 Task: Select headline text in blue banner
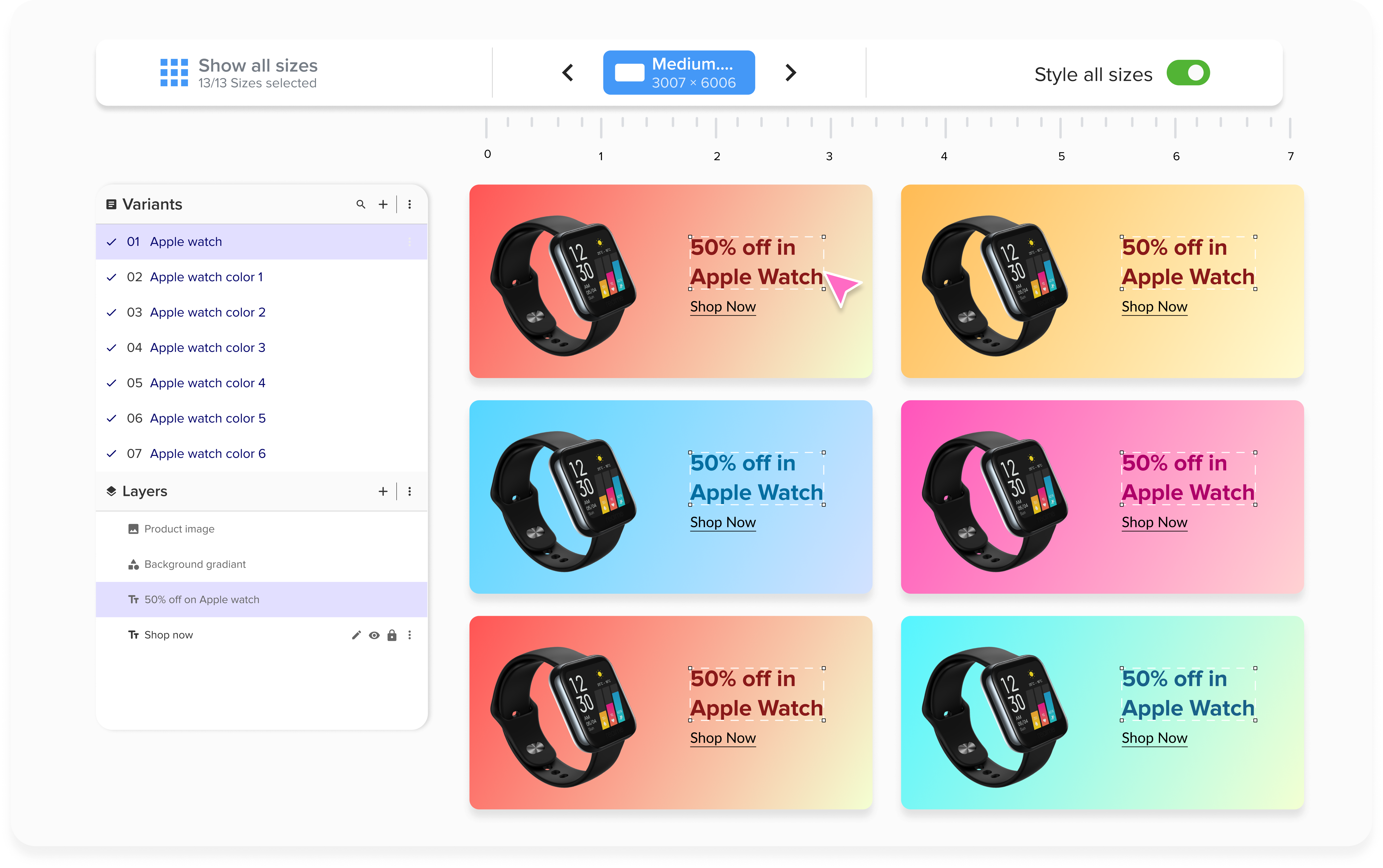756,478
